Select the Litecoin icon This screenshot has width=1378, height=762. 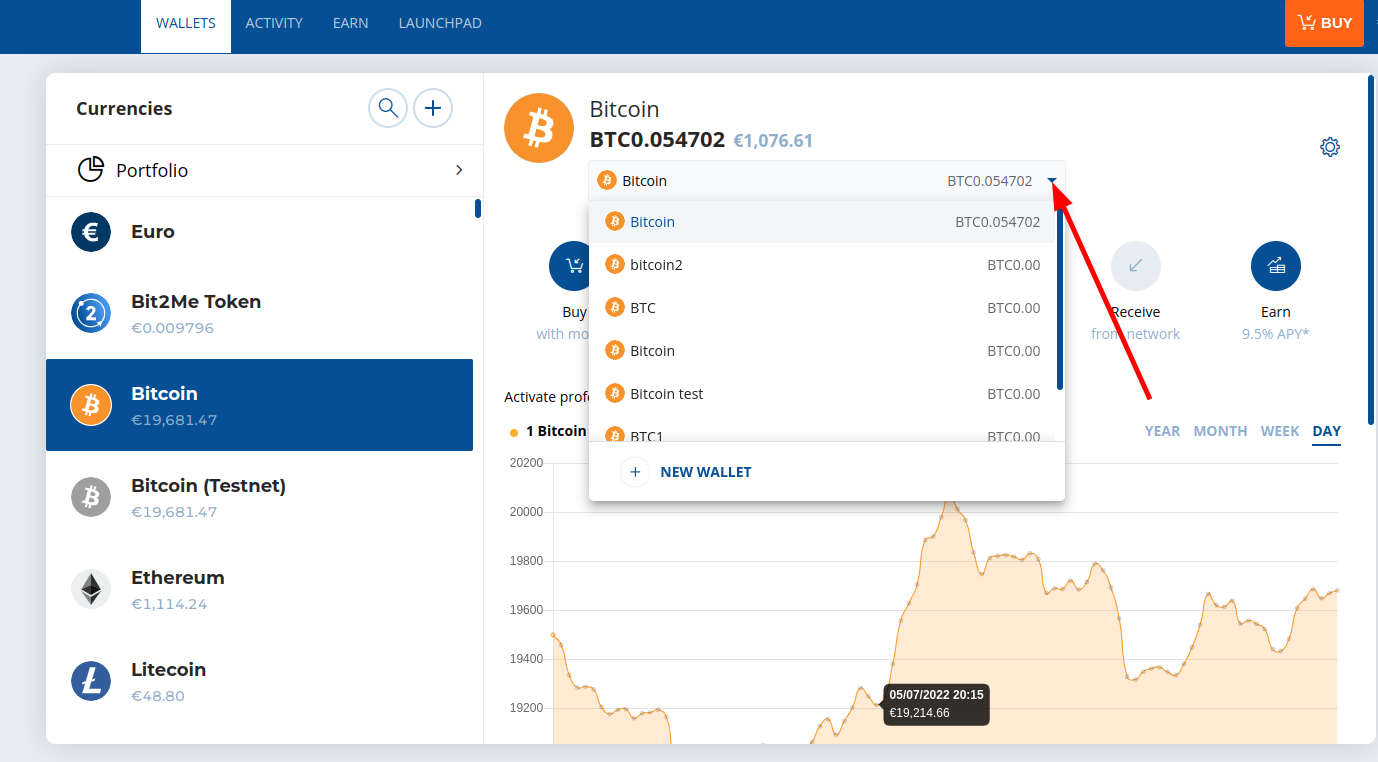coord(91,681)
